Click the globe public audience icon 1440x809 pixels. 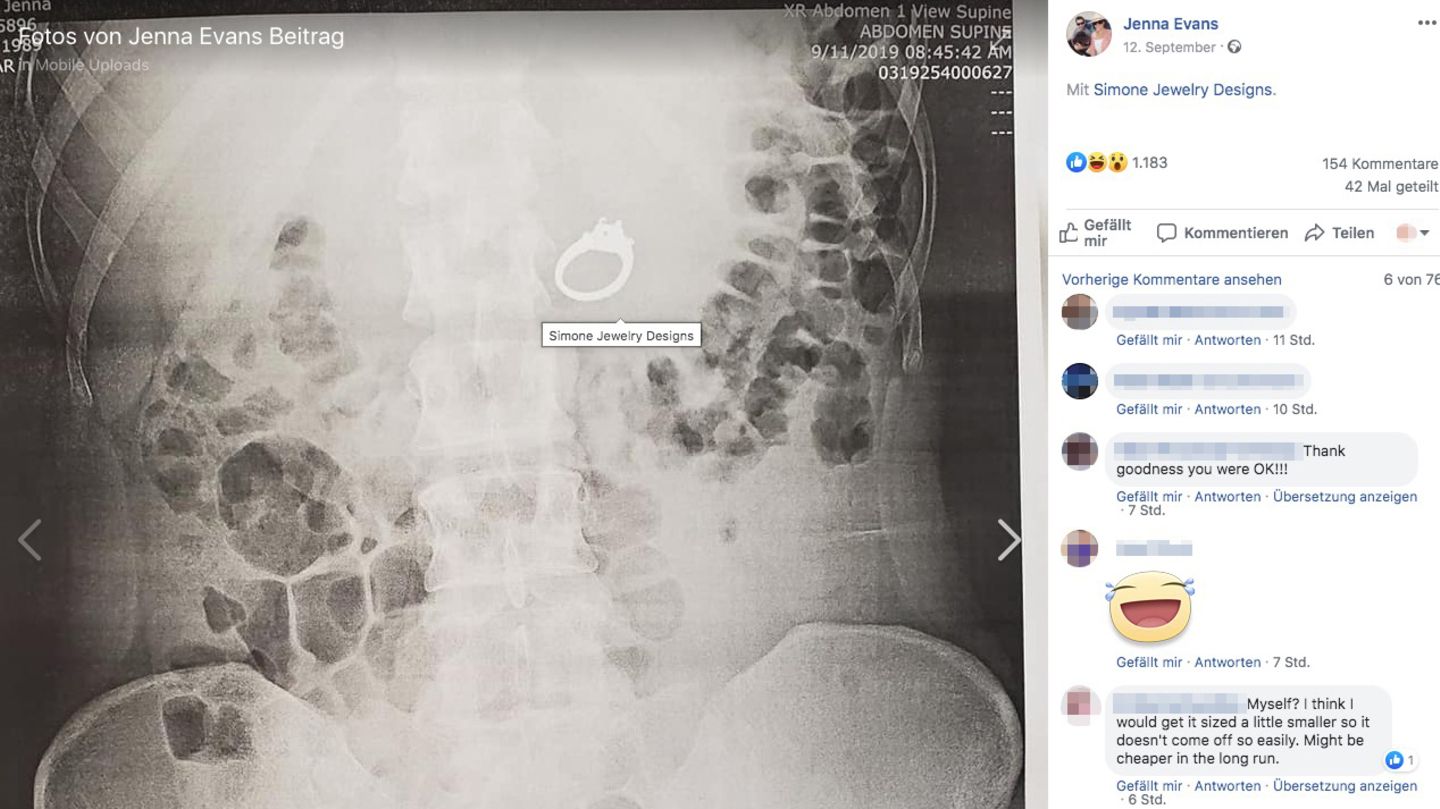pos(1234,47)
